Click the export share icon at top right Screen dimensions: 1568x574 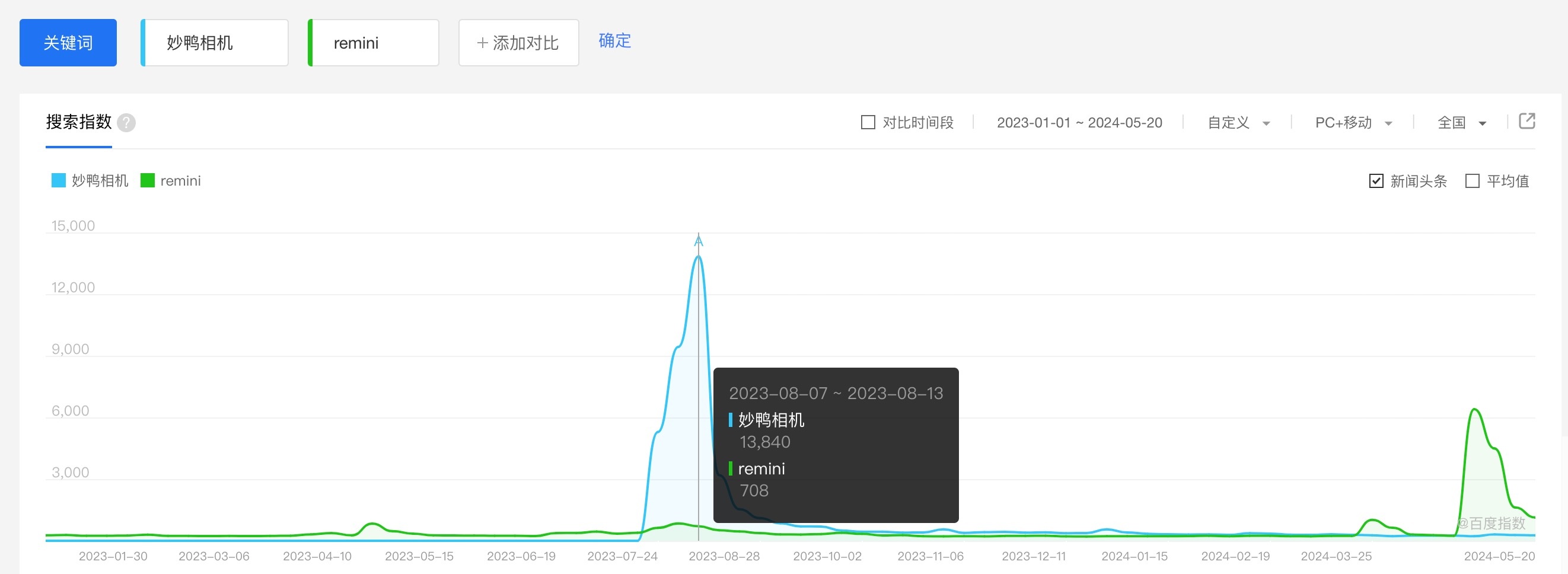(x=1526, y=121)
